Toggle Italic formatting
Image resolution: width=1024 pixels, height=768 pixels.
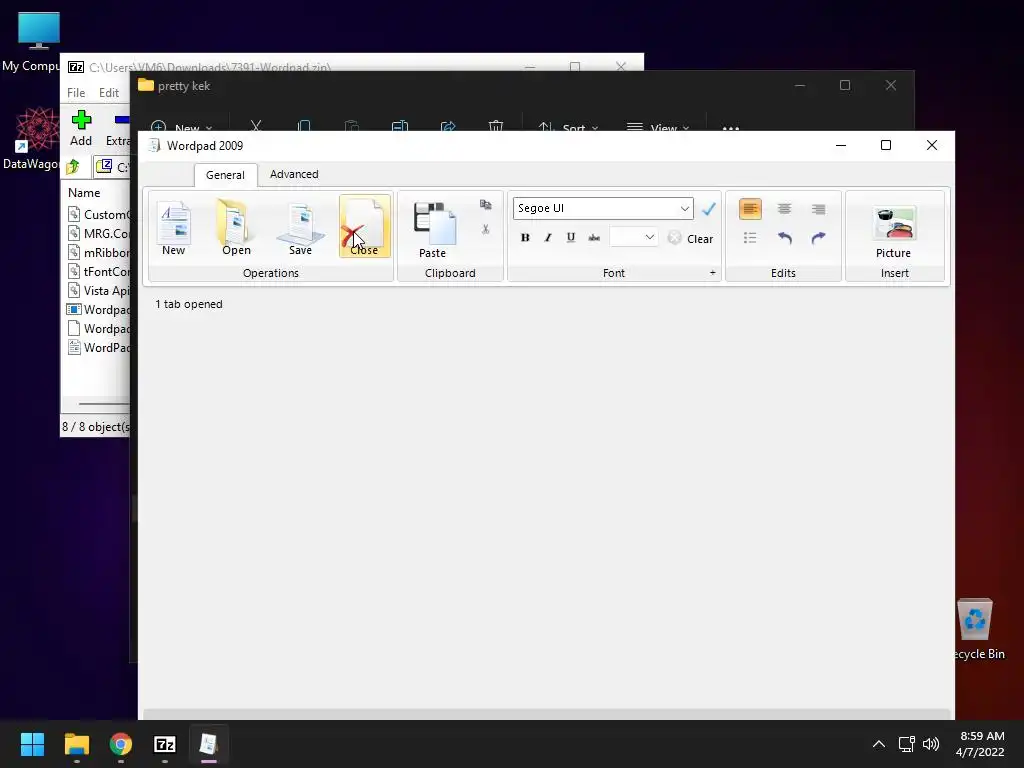tap(548, 238)
